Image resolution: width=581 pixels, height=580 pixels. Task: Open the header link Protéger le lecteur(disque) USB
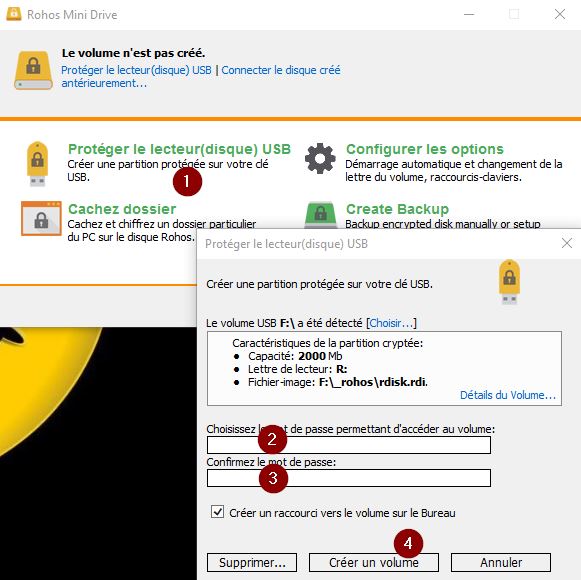136,70
